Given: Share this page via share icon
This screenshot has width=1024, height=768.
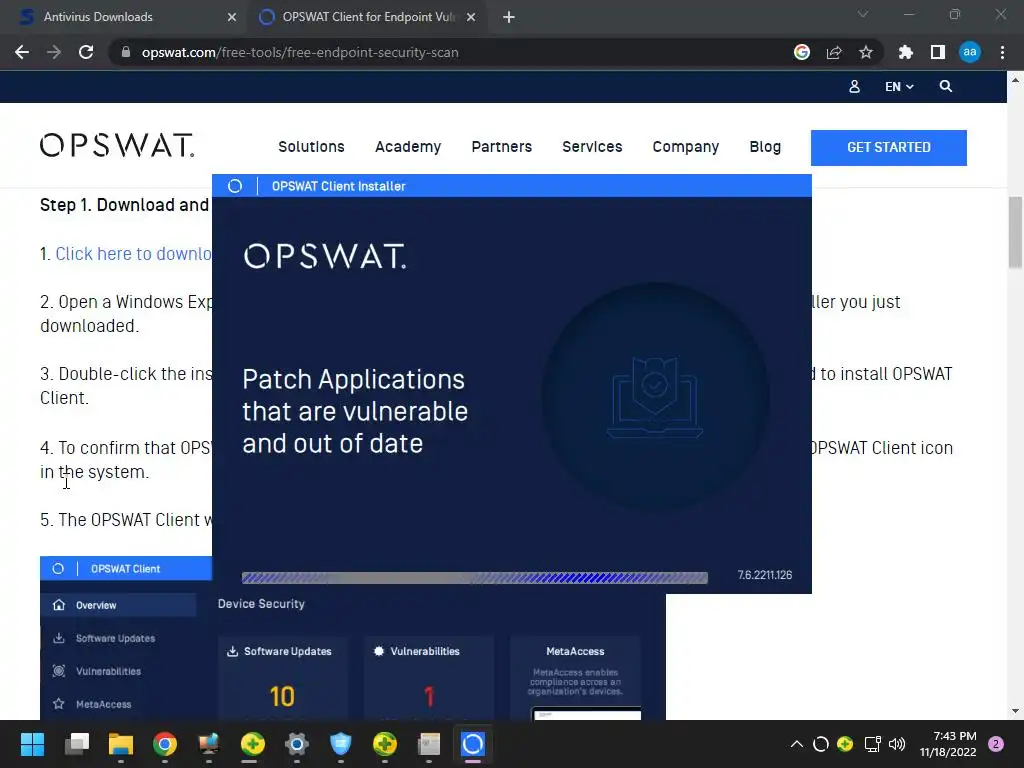Looking at the screenshot, I should point(834,52).
